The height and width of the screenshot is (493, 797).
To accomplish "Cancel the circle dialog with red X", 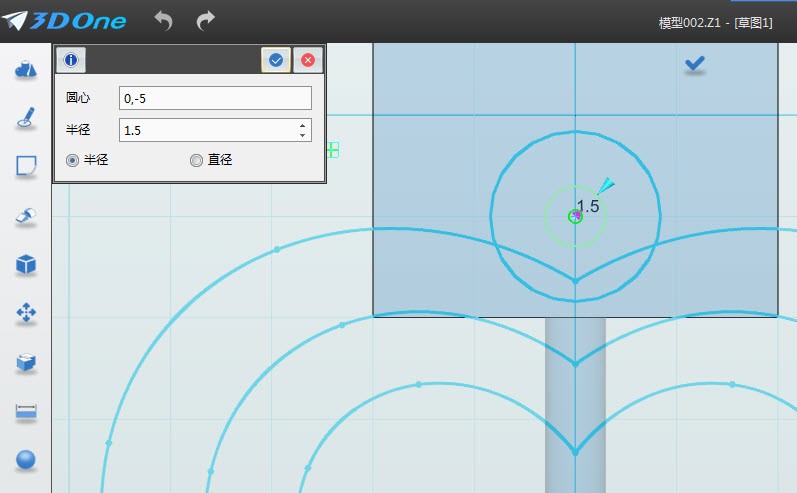I will pos(308,60).
